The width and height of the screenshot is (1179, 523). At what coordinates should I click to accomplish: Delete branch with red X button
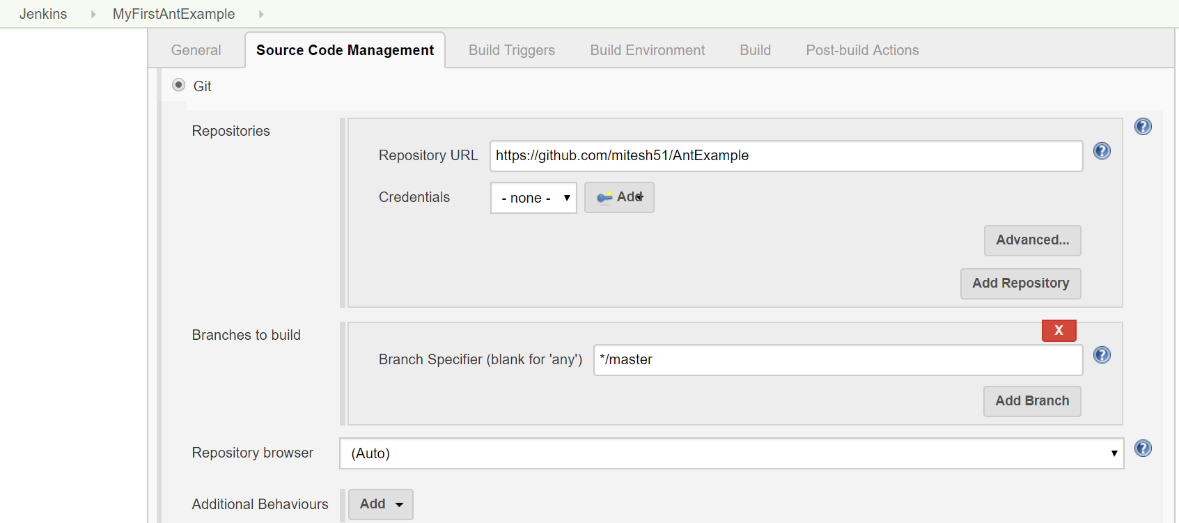pos(1059,331)
